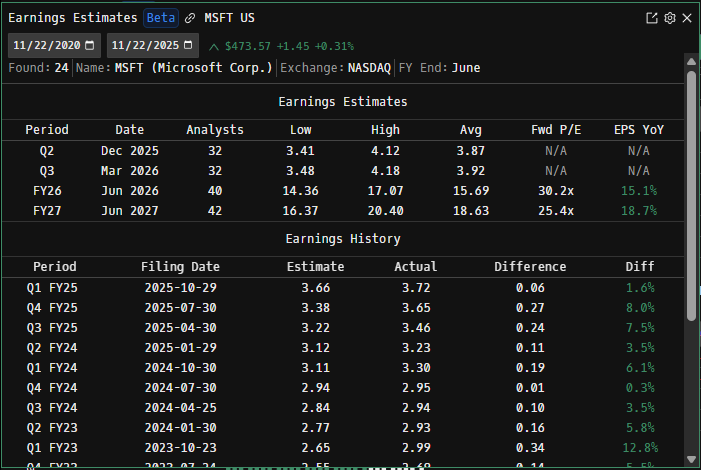Image resolution: width=701 pixels, height=470 pixels.
Task: Open the settings gear for Earnings Estimates
Action: click(x=670, y=18)
